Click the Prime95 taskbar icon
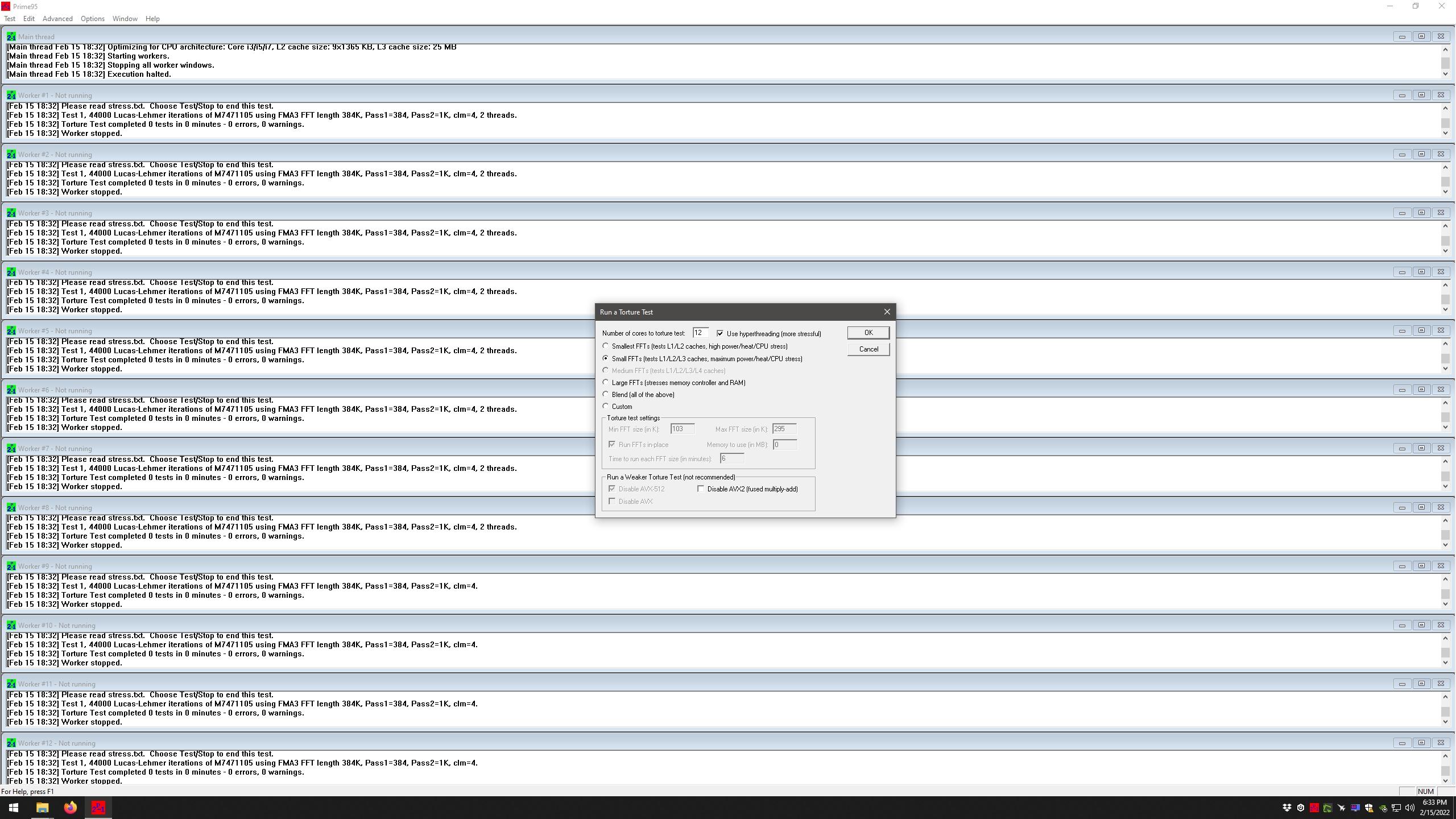Screen dimensions: 1456x819 point(98,808)
